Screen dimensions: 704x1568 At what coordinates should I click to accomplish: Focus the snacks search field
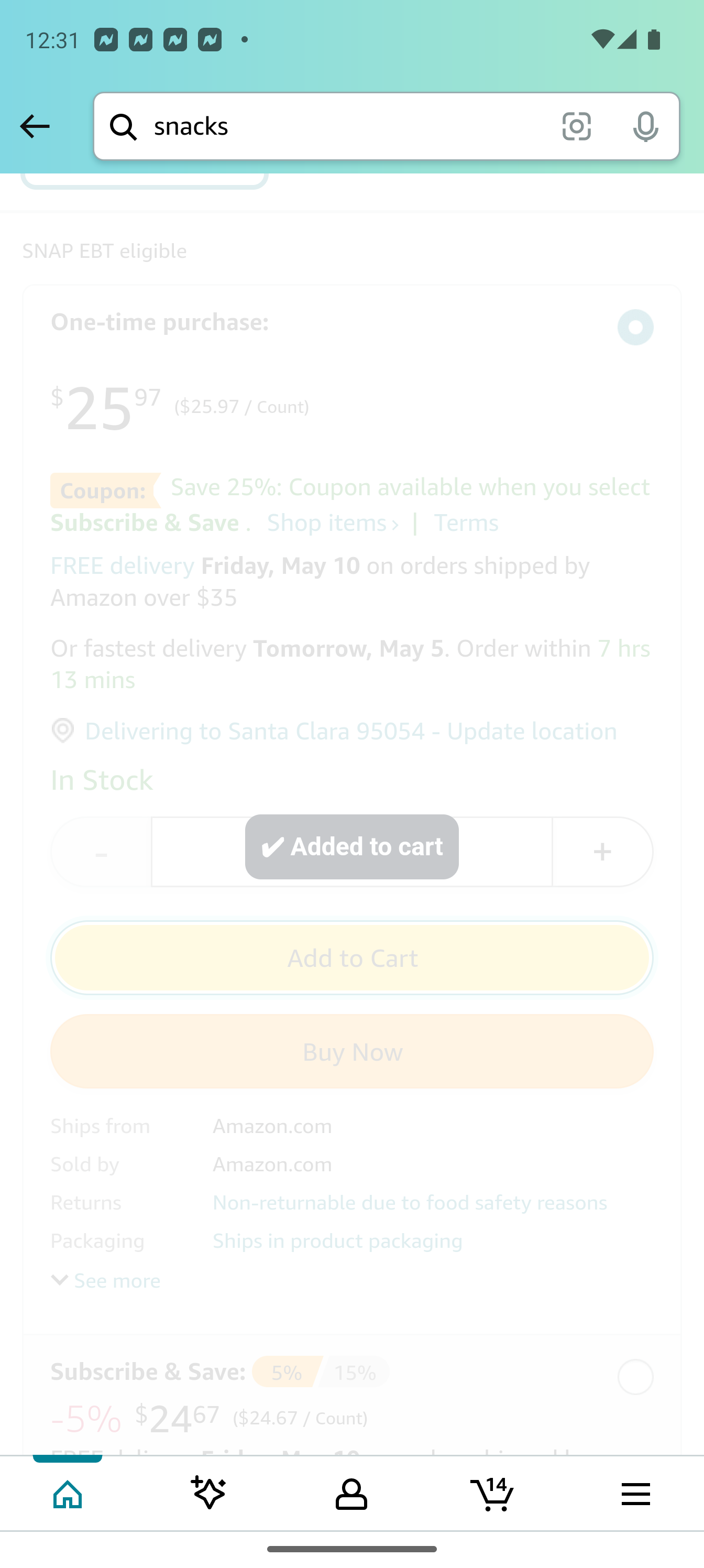click(347, 127)
